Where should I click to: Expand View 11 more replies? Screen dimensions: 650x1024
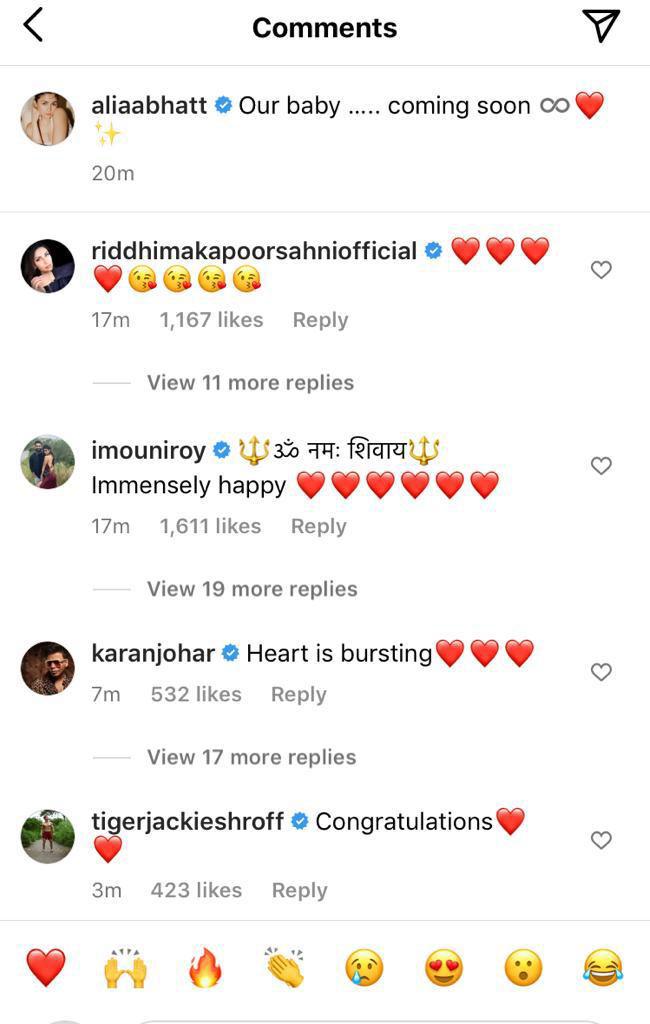[250, 382]
